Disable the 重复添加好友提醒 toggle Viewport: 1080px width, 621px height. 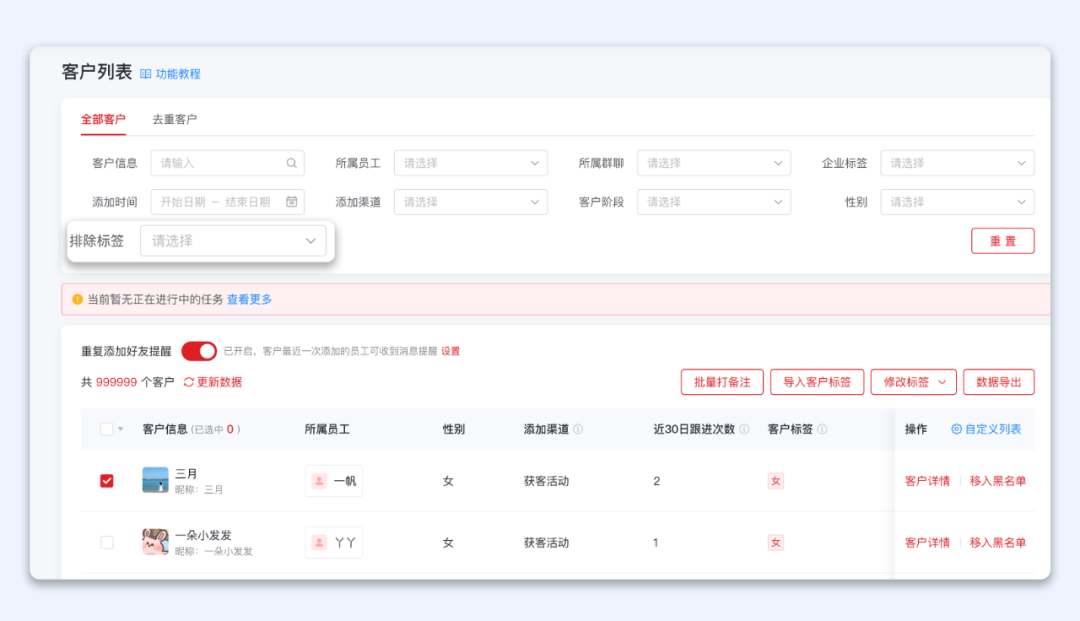198,351
